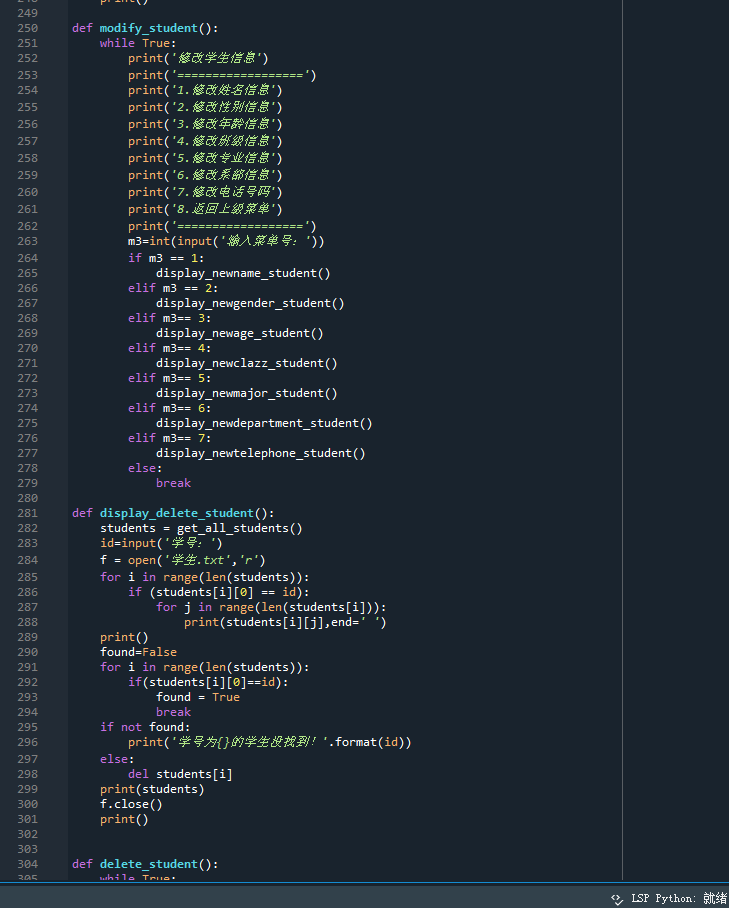Image resolution: width=729 pixels, height=908 pixels.
Task: Click the 'm3=int(input(' statement on line 263
Action: pyautogui.click(x=226, y=241)
